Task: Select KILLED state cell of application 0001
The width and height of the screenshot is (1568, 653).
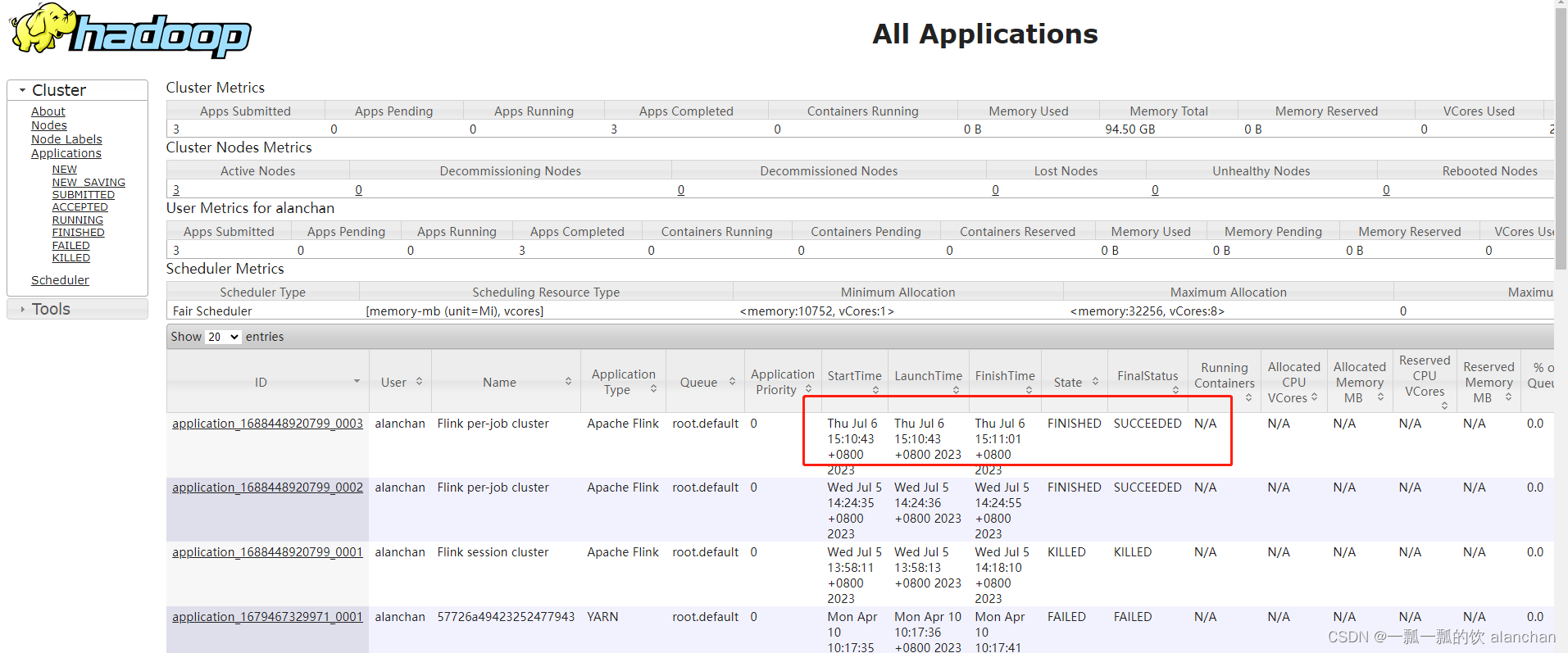Action: [1066, 552]
